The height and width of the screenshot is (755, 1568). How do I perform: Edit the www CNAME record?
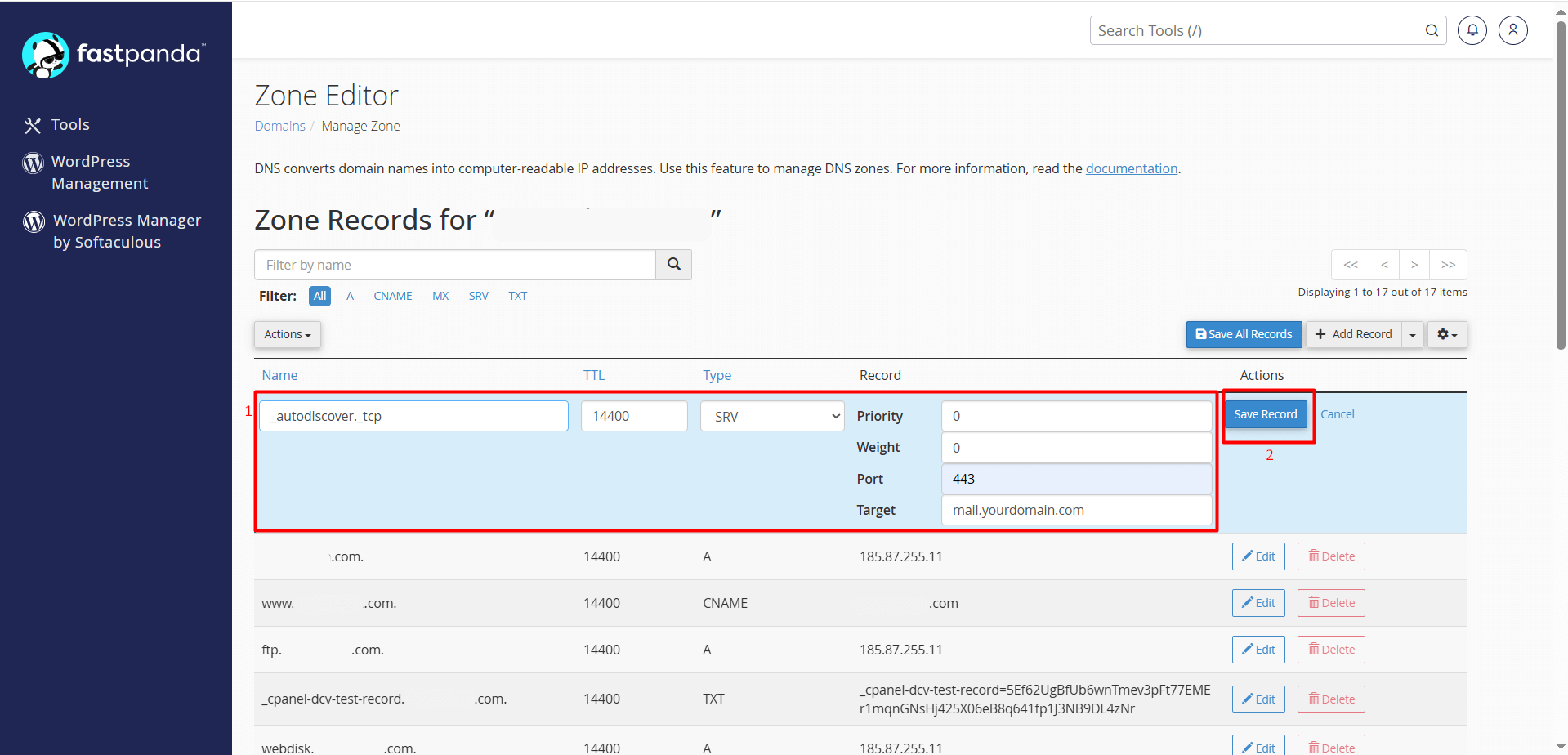1258,603
